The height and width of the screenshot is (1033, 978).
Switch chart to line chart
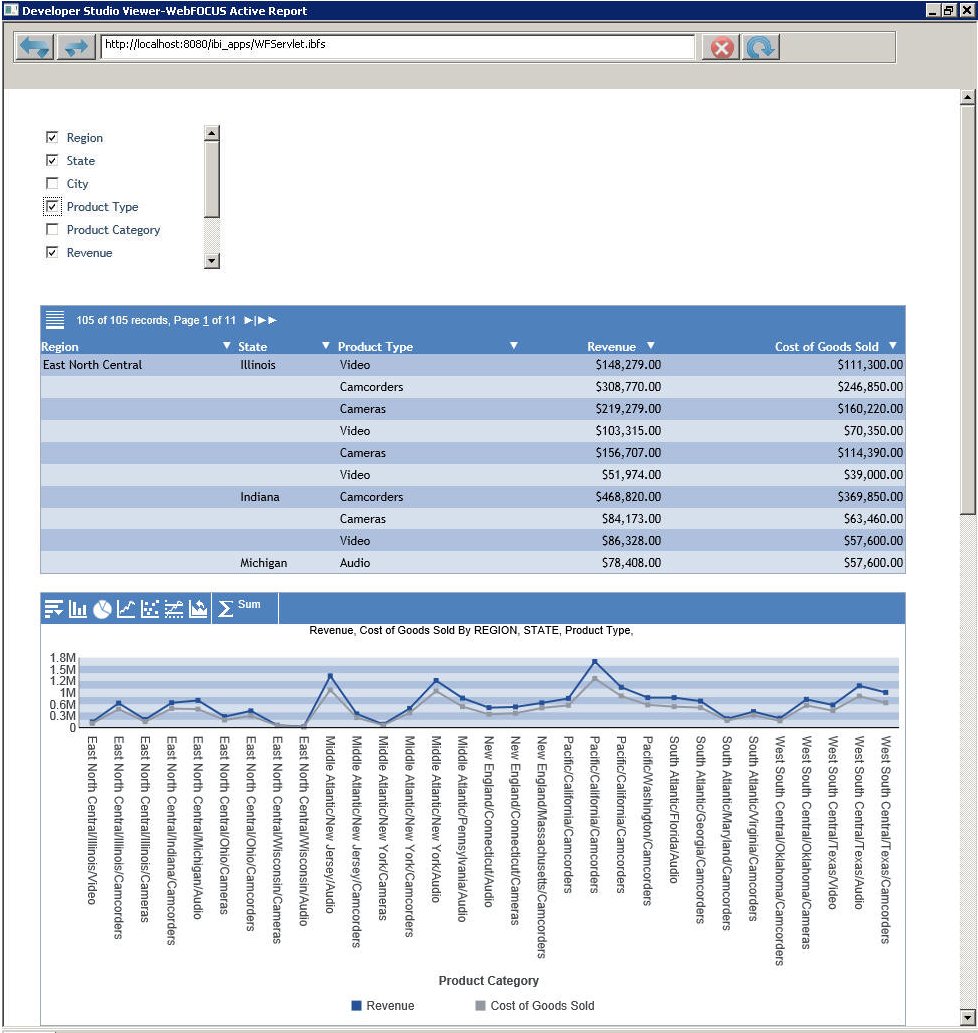126,609
